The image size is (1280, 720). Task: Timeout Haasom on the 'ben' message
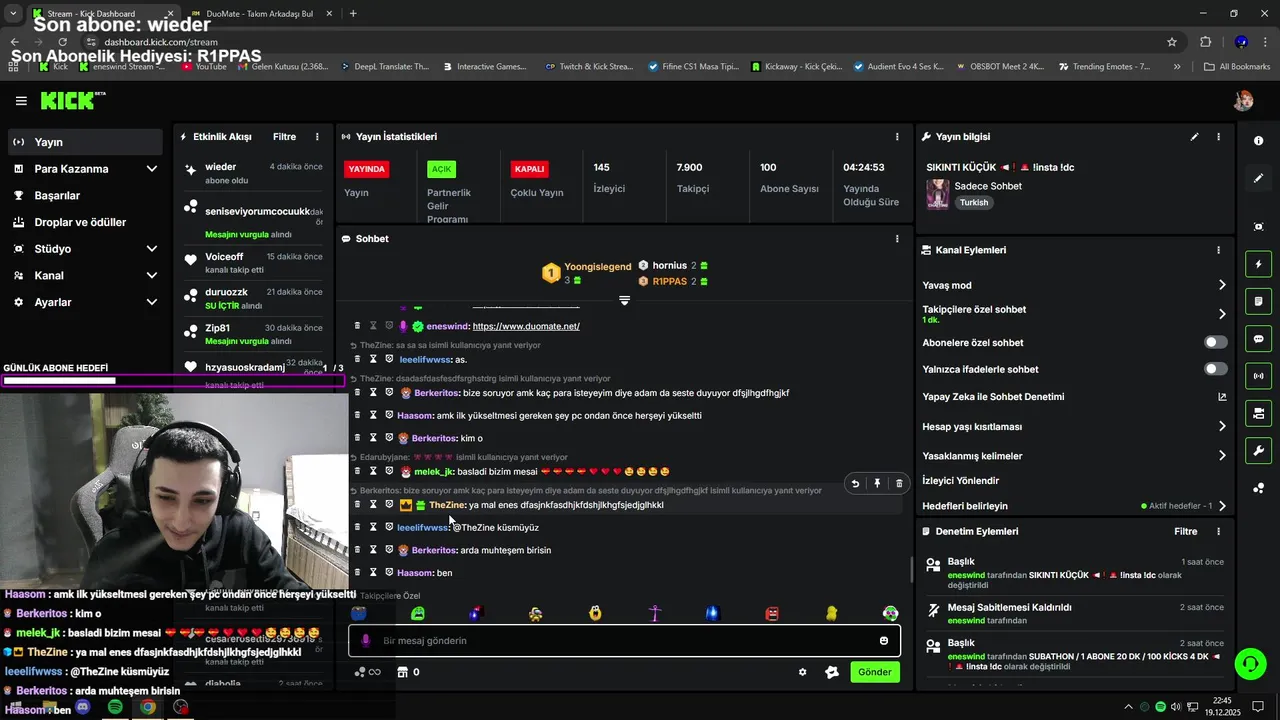coord(373,573)
